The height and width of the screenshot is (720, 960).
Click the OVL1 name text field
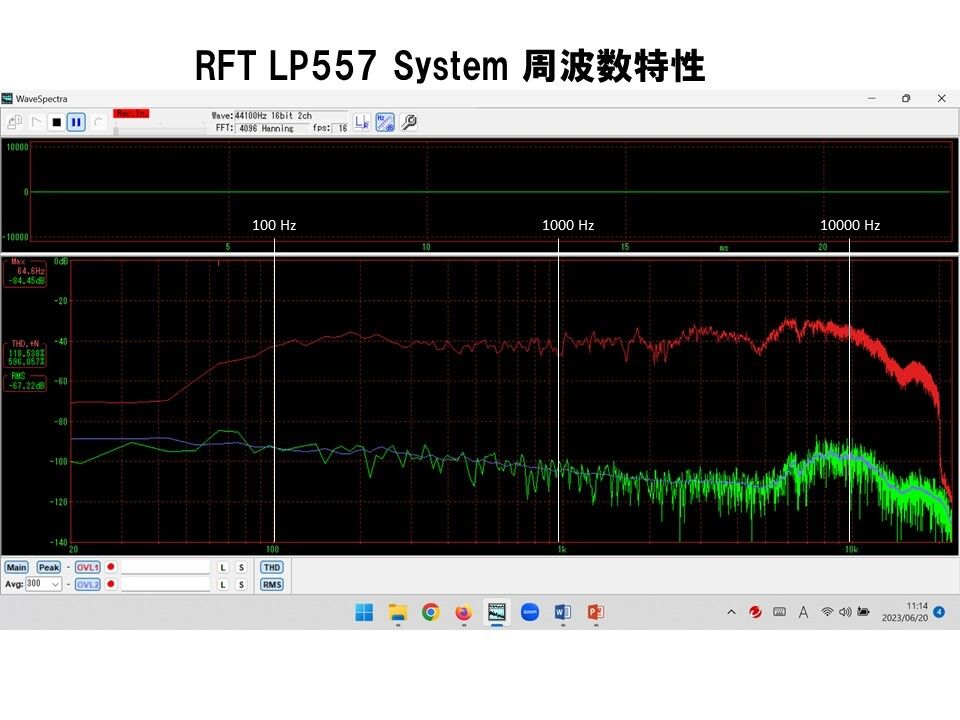[165, 568]
